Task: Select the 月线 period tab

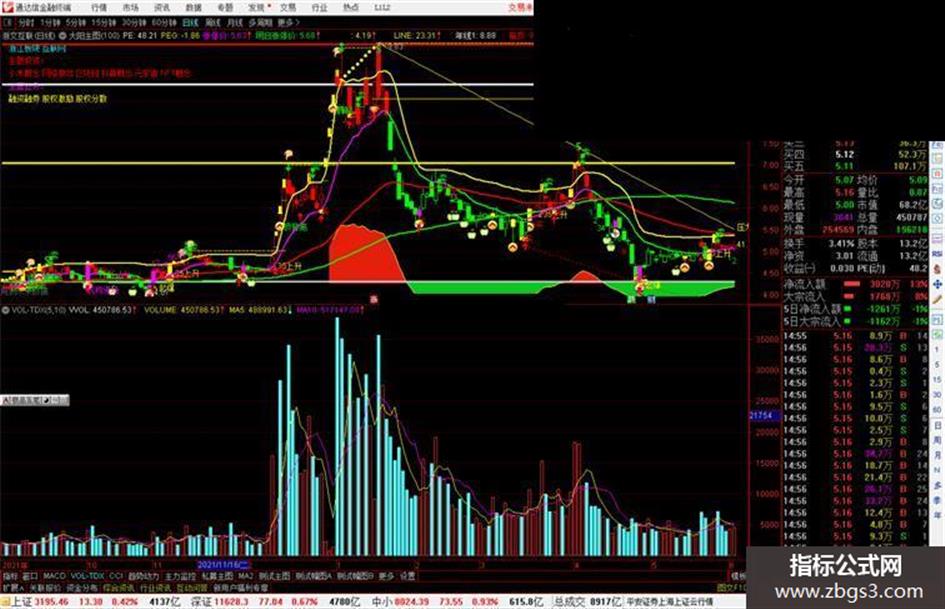Action: tap(234, 23)
